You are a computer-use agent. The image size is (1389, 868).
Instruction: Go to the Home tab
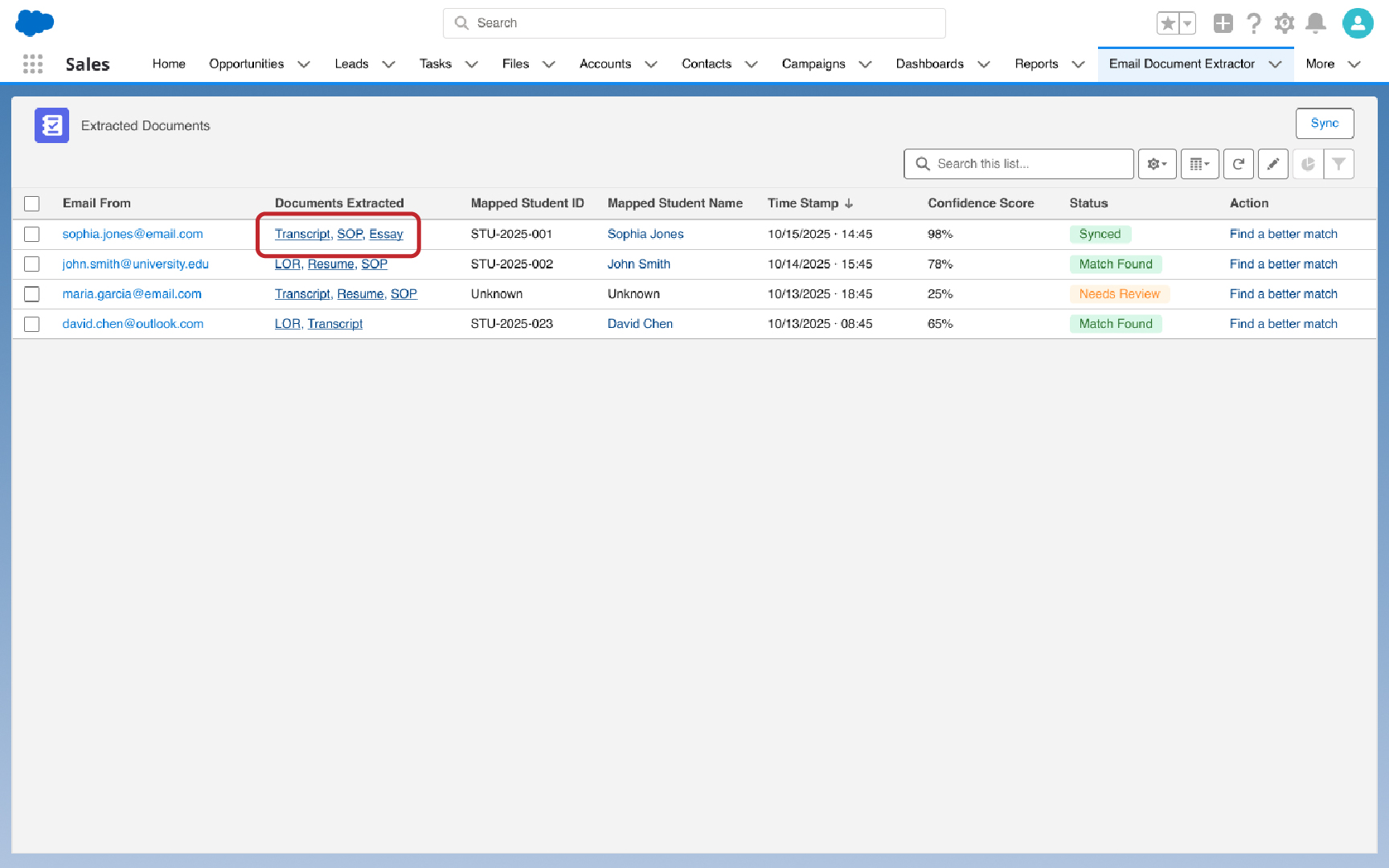pos(169,64)
